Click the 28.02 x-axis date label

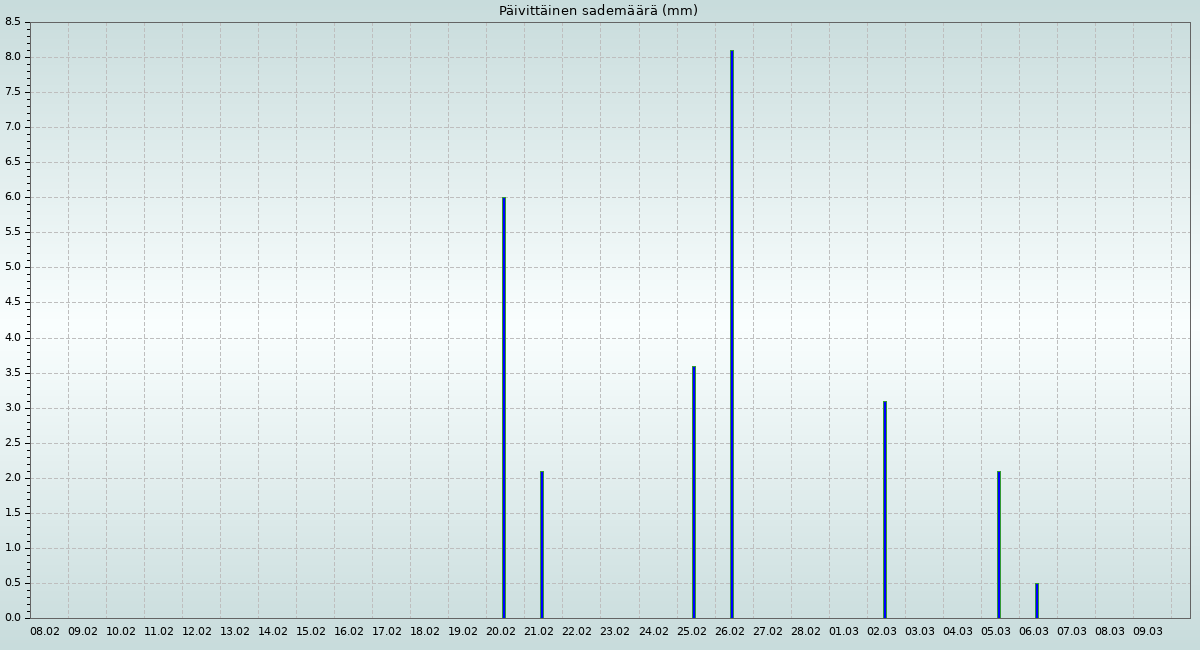[x=806, y=632]
